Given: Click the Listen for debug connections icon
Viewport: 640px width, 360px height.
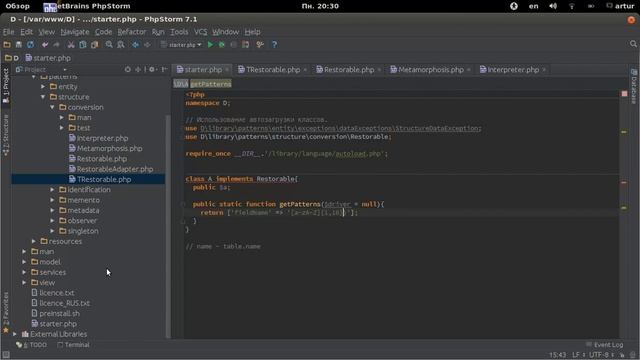Looking at the screenshot, I should point(245,44).
